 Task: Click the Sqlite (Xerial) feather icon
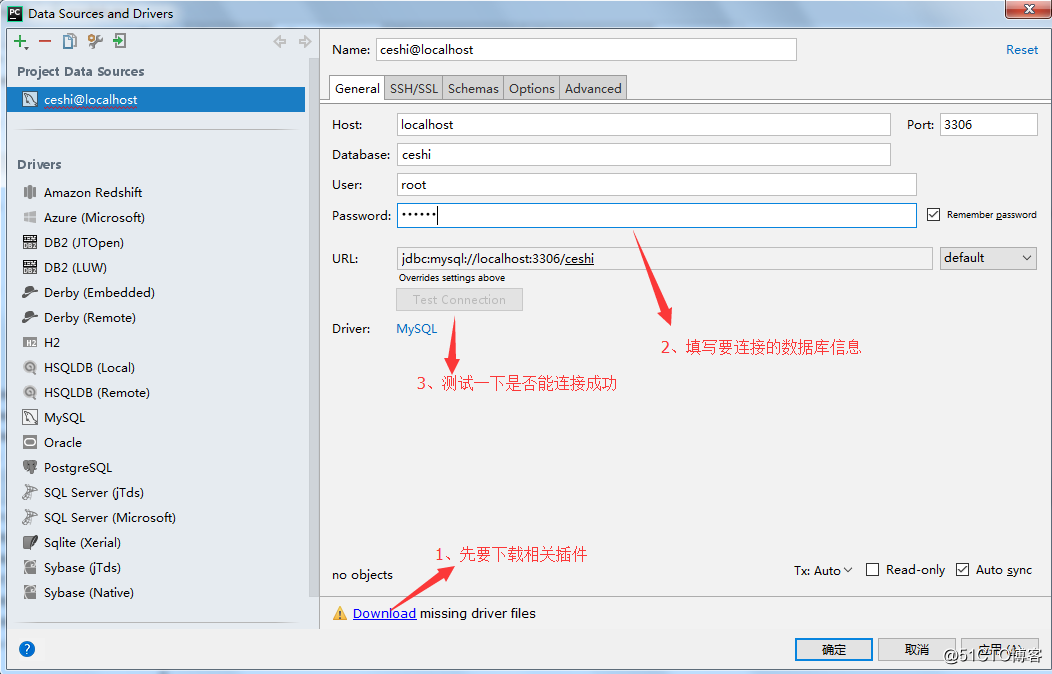30,542
